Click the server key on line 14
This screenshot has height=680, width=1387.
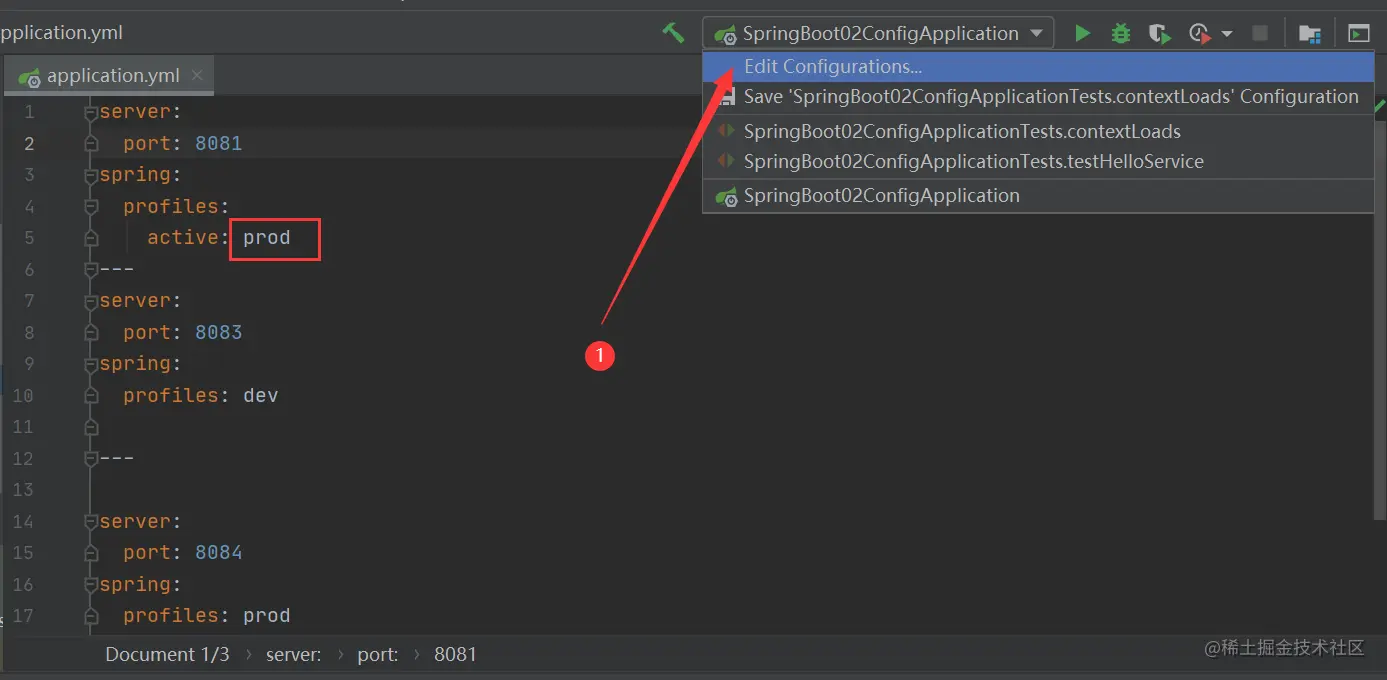pyautogui.click(x=135, y=522)
